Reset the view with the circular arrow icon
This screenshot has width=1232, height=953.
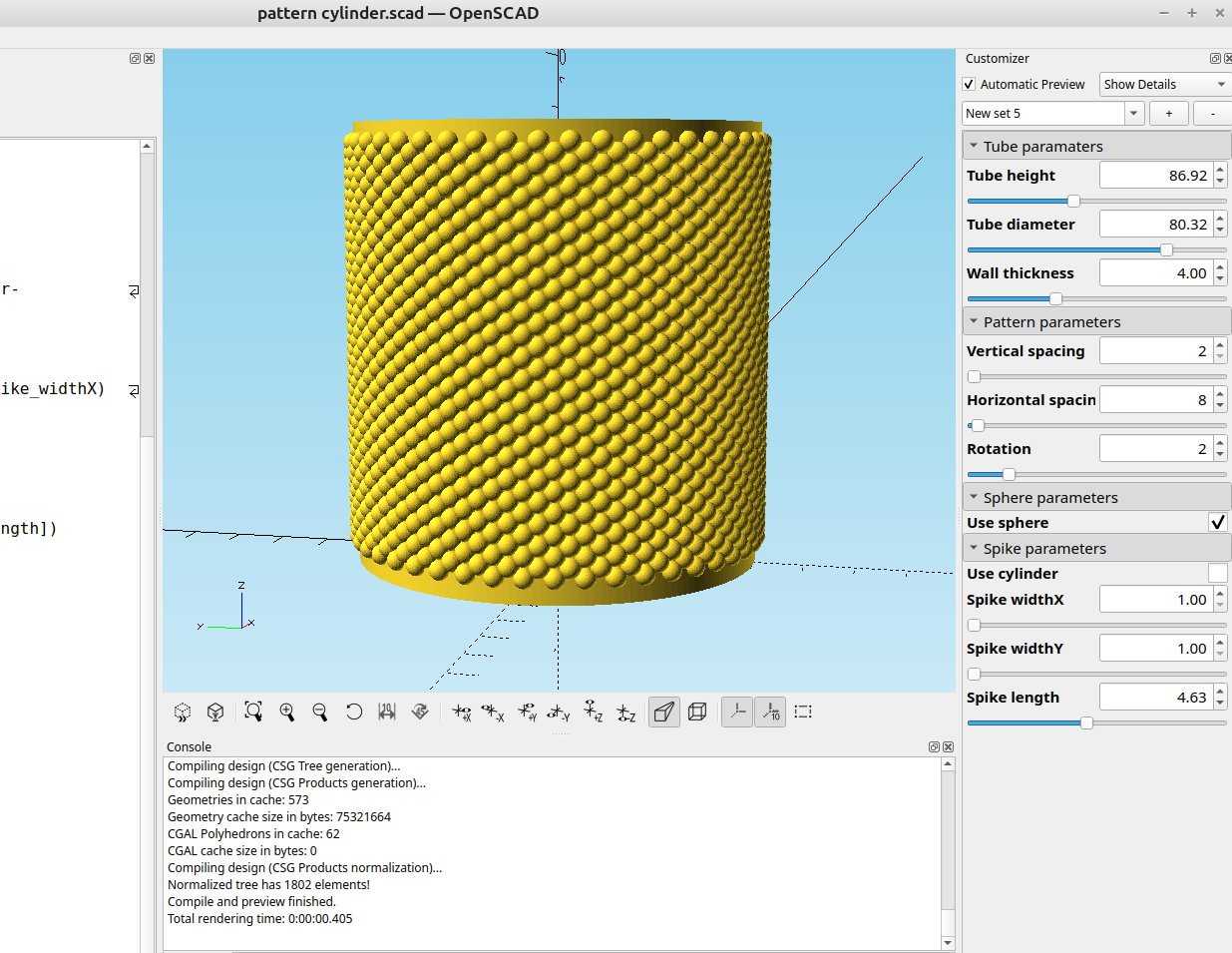click(x=354, y=712)
